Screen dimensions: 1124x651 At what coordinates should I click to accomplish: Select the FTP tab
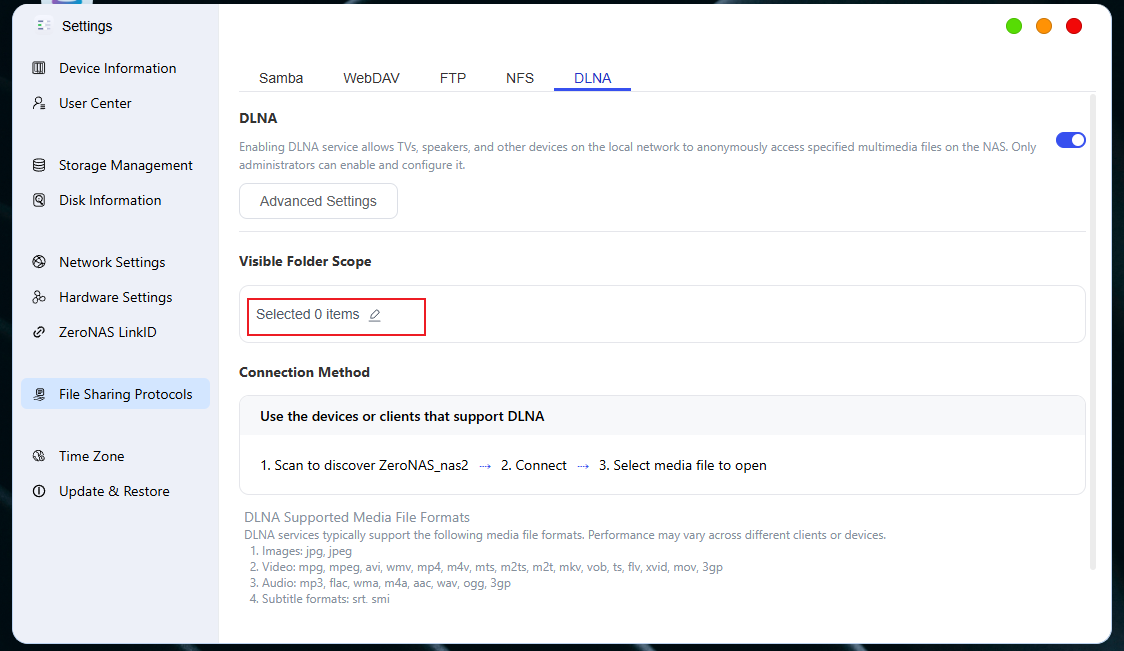coord(453,78)
